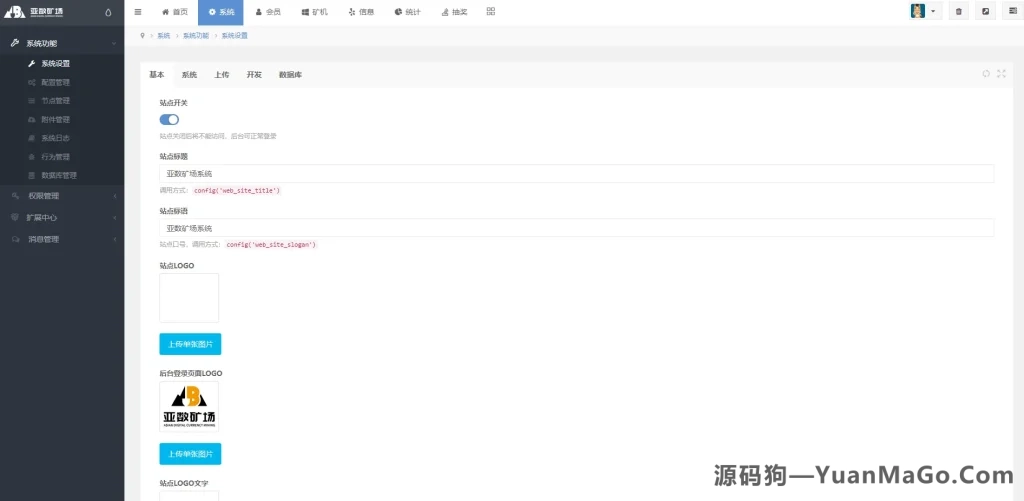Expand the 扩展中心 sidebar group
The width and height of the screenshot is (1024, 501).
(x=62, y=218)
